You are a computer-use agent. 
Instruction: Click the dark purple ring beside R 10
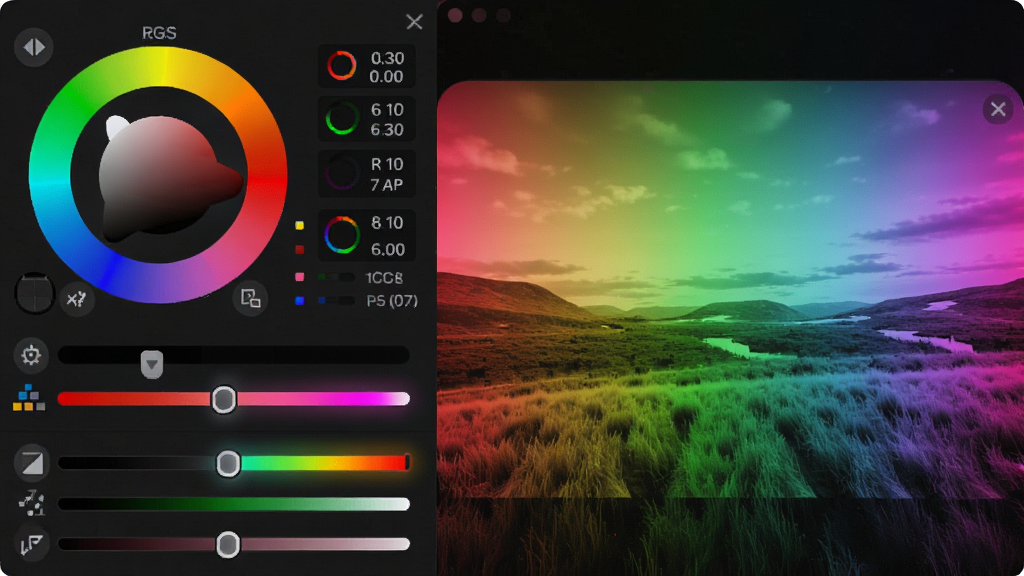(x=342, y=174)
